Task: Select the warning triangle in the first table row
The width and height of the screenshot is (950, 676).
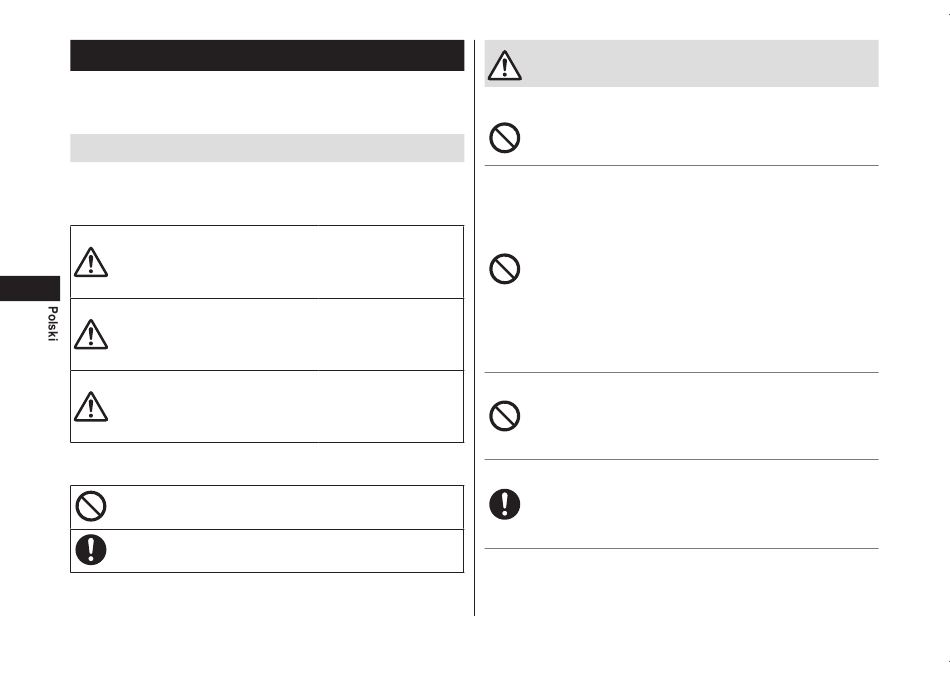Action: 91,262
